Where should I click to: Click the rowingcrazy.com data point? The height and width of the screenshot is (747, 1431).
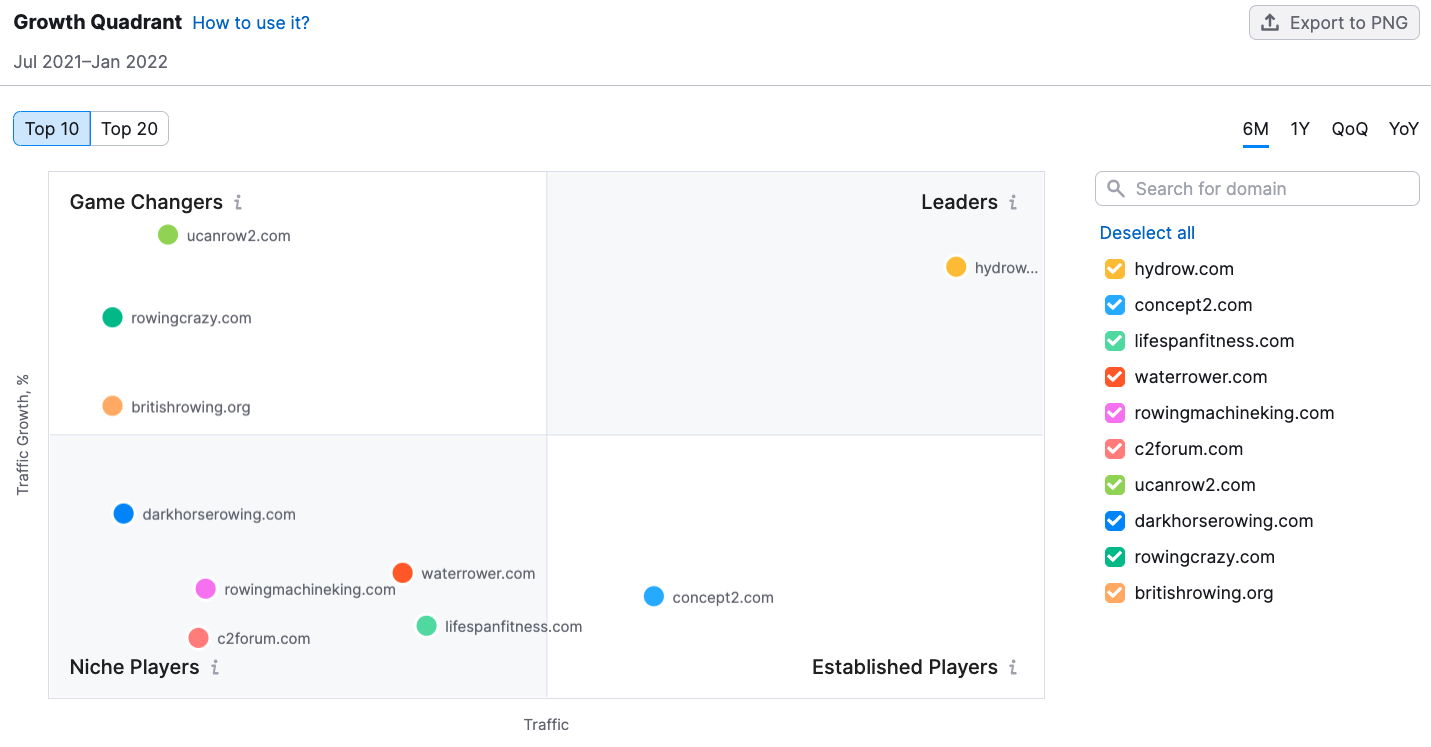click(112, 317)
